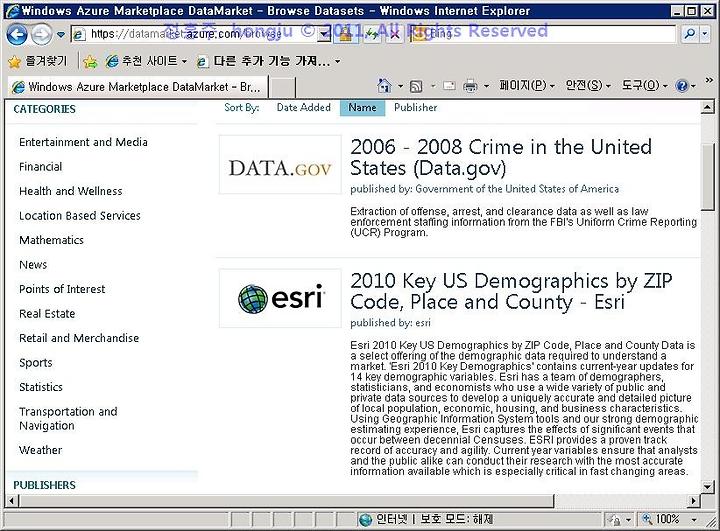The image size is (720, 531).
Task: Click the horizontal scrollbar thumb
Action: coord(287,501)
